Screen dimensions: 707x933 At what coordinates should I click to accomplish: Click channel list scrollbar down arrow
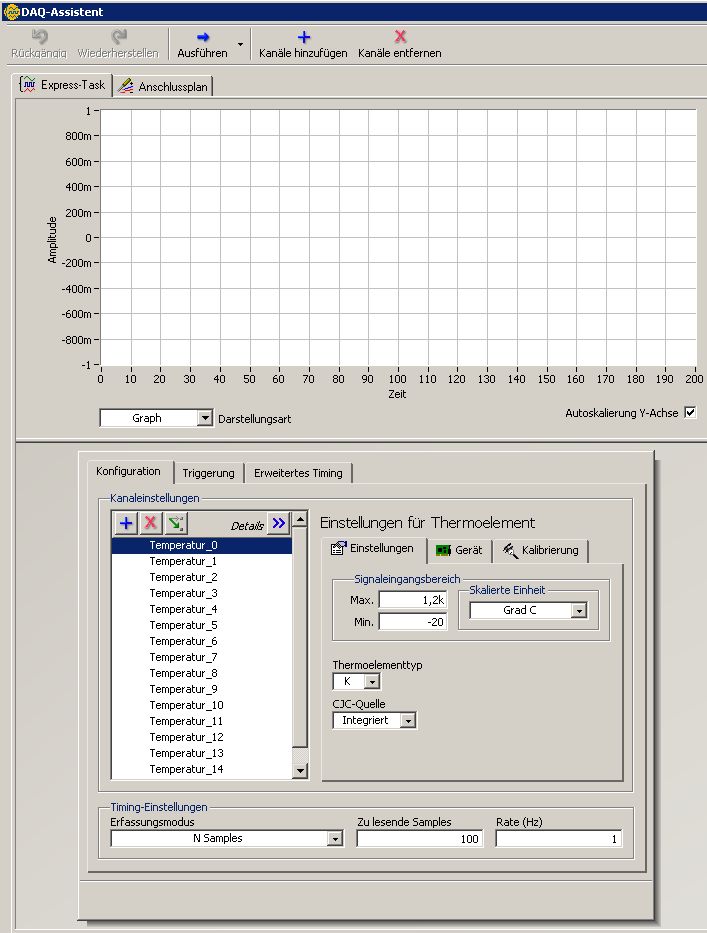[300, 771]
